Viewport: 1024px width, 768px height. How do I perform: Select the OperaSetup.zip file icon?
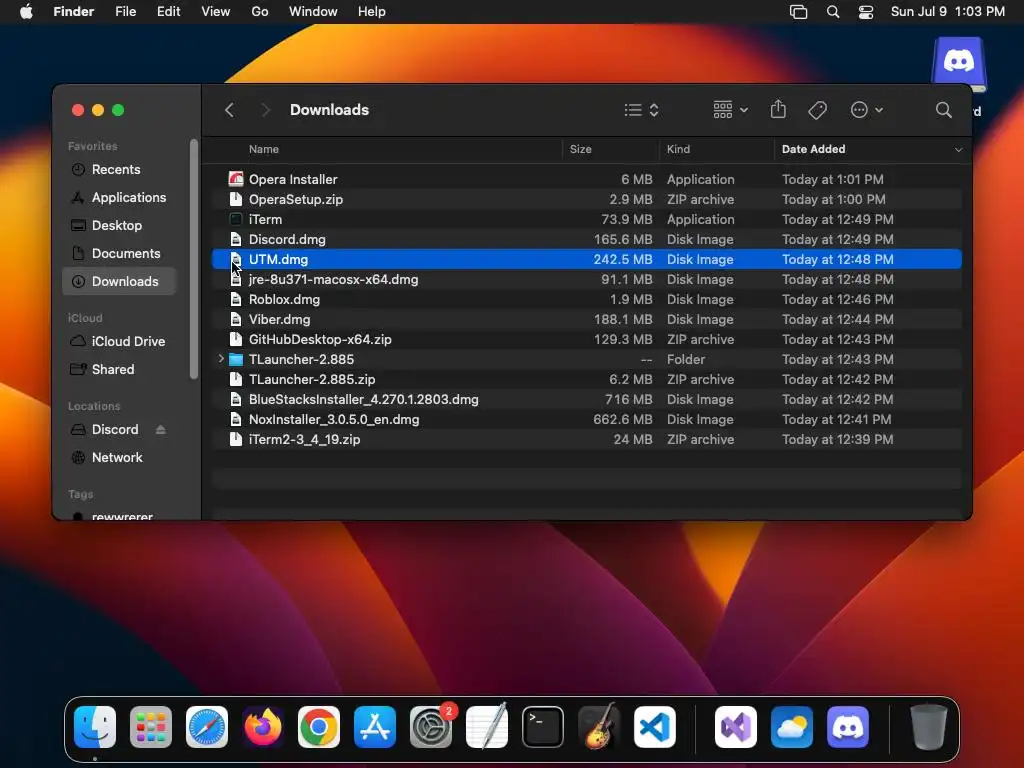tap(236, 199)
